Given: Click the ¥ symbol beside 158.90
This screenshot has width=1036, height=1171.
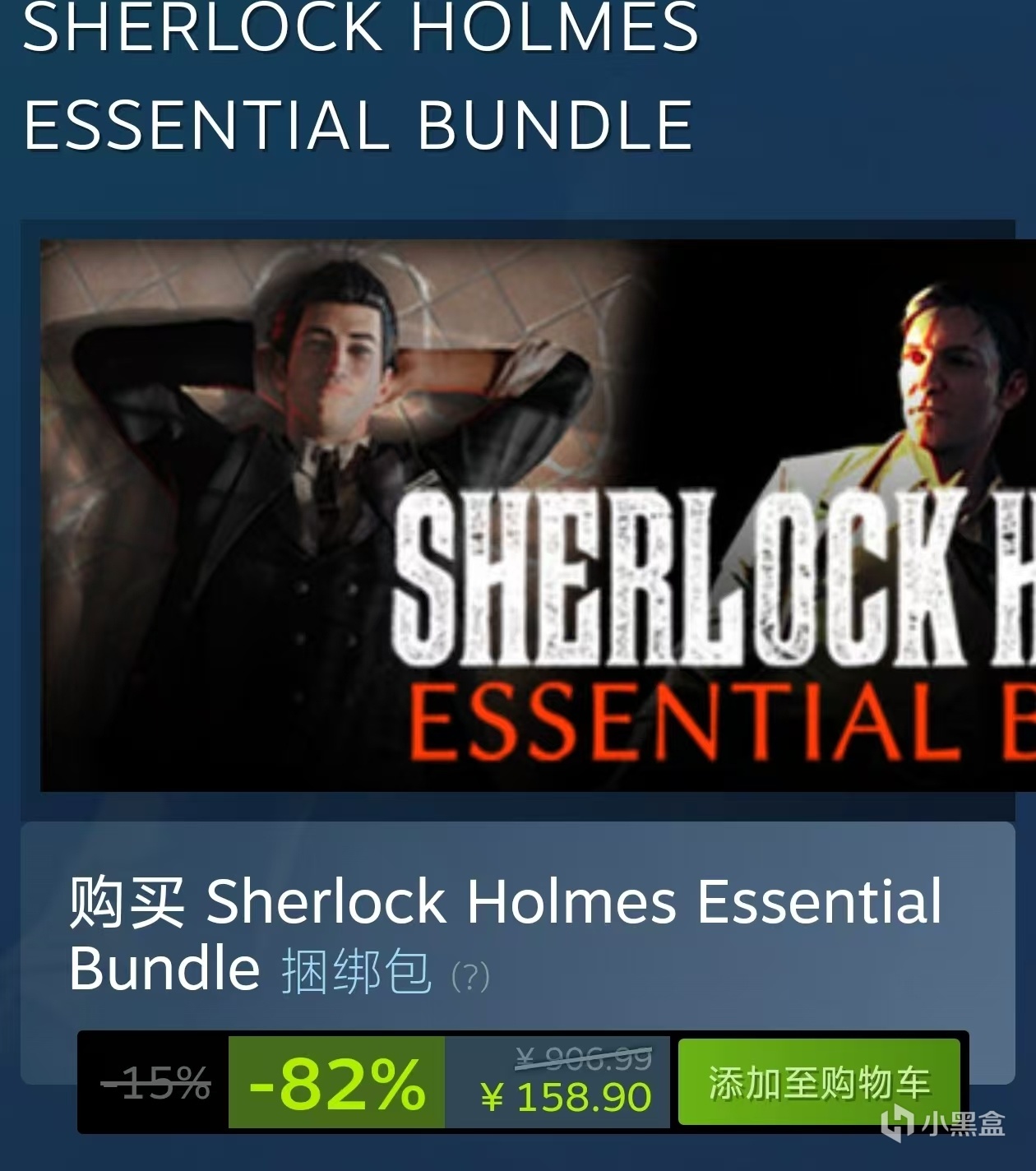Looking at the screenshot, I should pos(492,1098).
